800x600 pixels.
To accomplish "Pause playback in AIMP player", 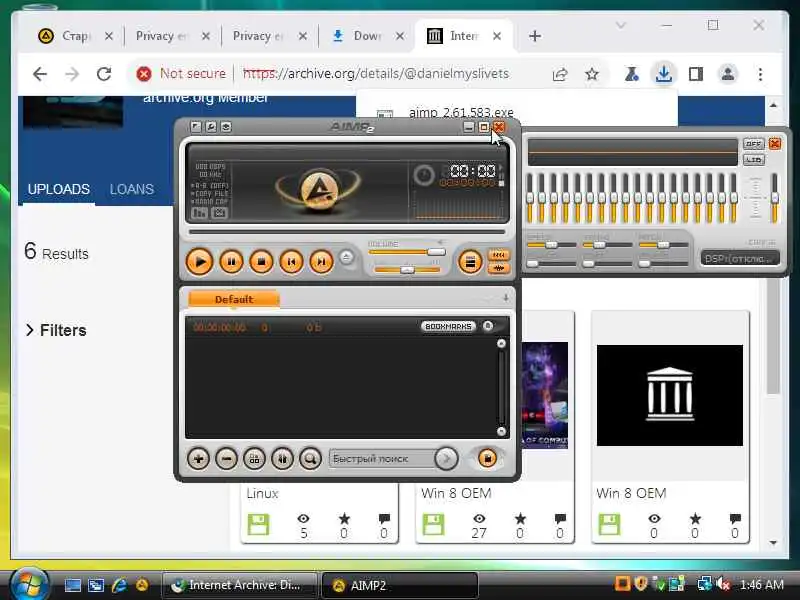I will pyautogui.click(x=231, y=262).
